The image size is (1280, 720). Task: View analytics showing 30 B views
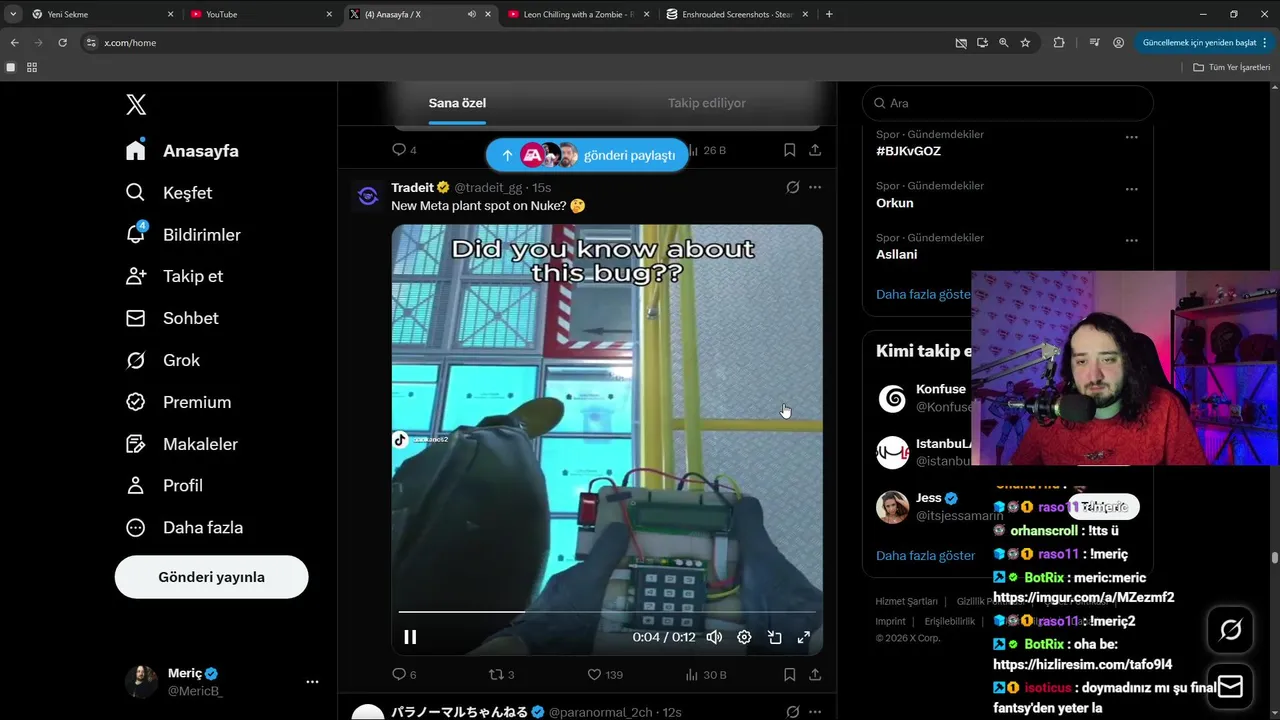(704, 675)
